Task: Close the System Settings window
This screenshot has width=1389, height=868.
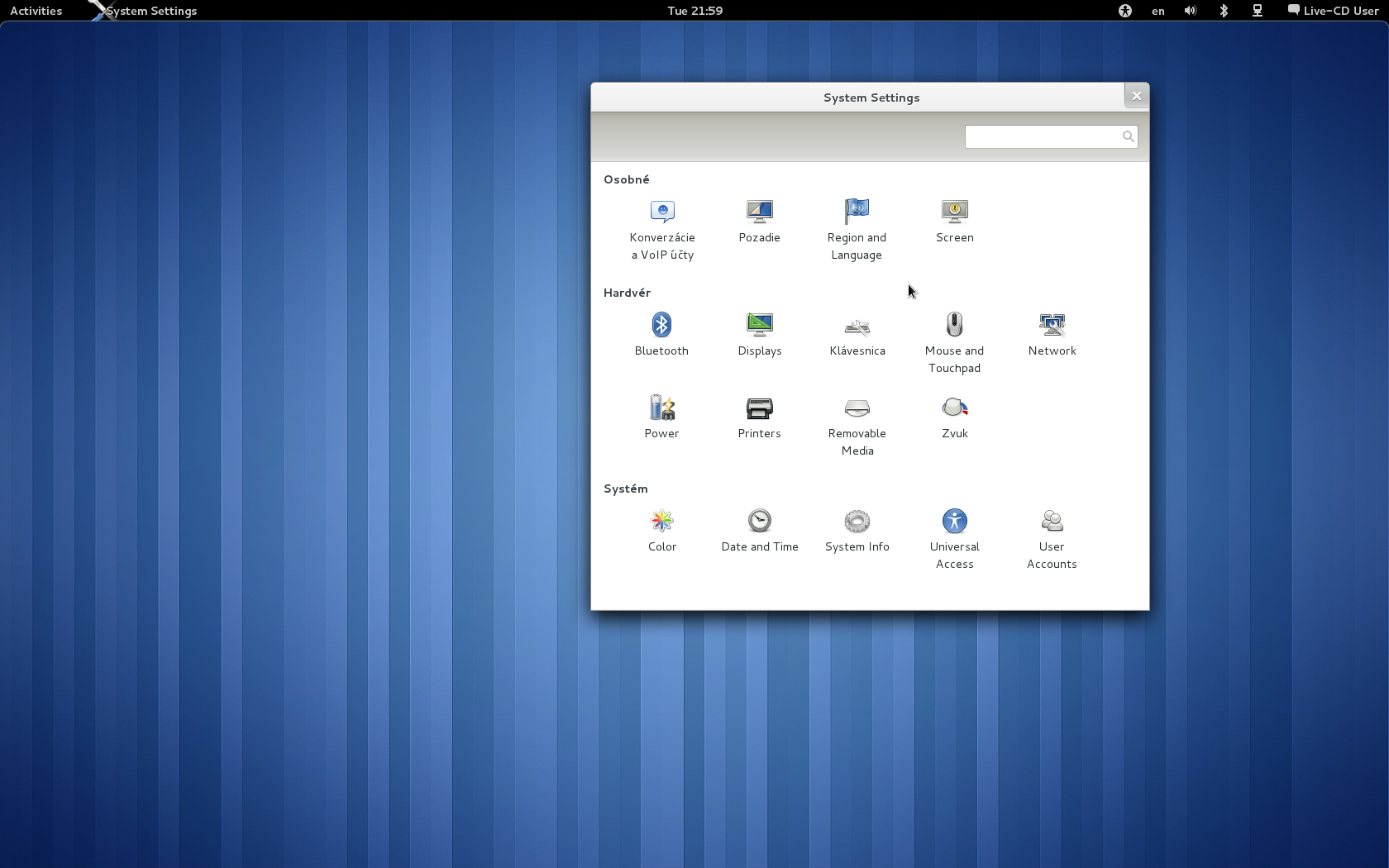Action: tap(1137, 96)
